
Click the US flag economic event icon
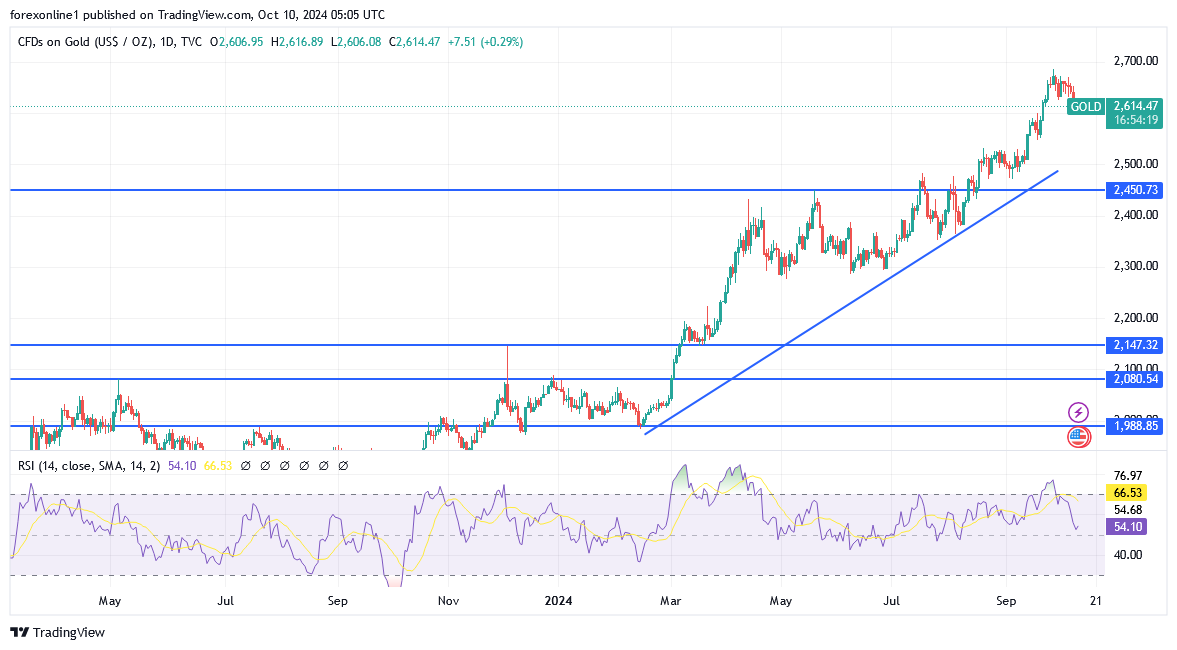point(1078,435)
